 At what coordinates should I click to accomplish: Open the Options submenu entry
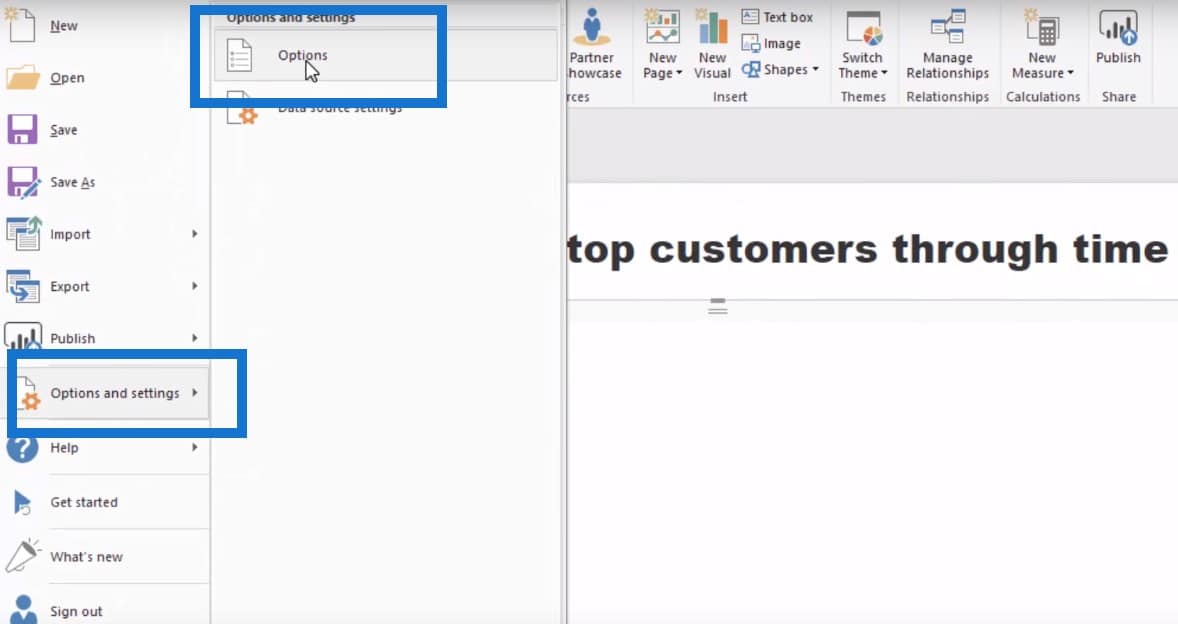click(386, 55)
